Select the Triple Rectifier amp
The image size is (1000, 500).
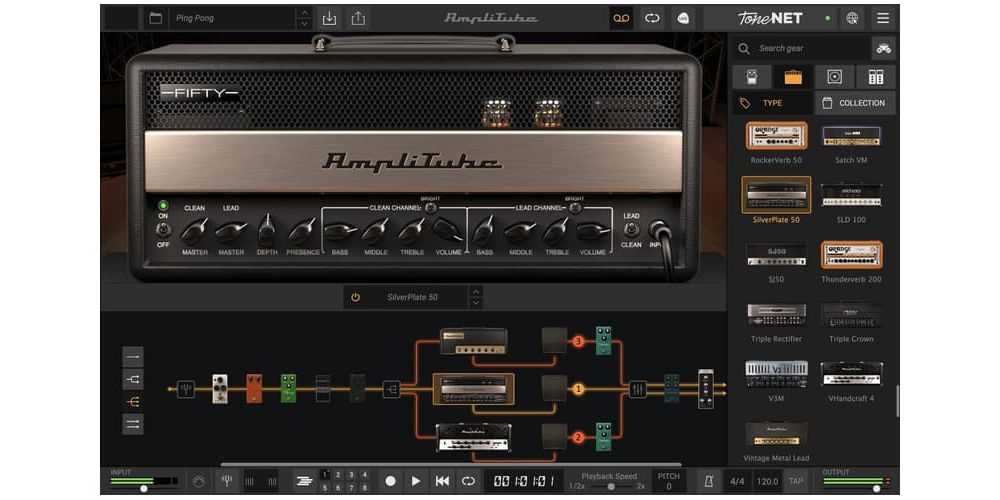coord(776,315)
